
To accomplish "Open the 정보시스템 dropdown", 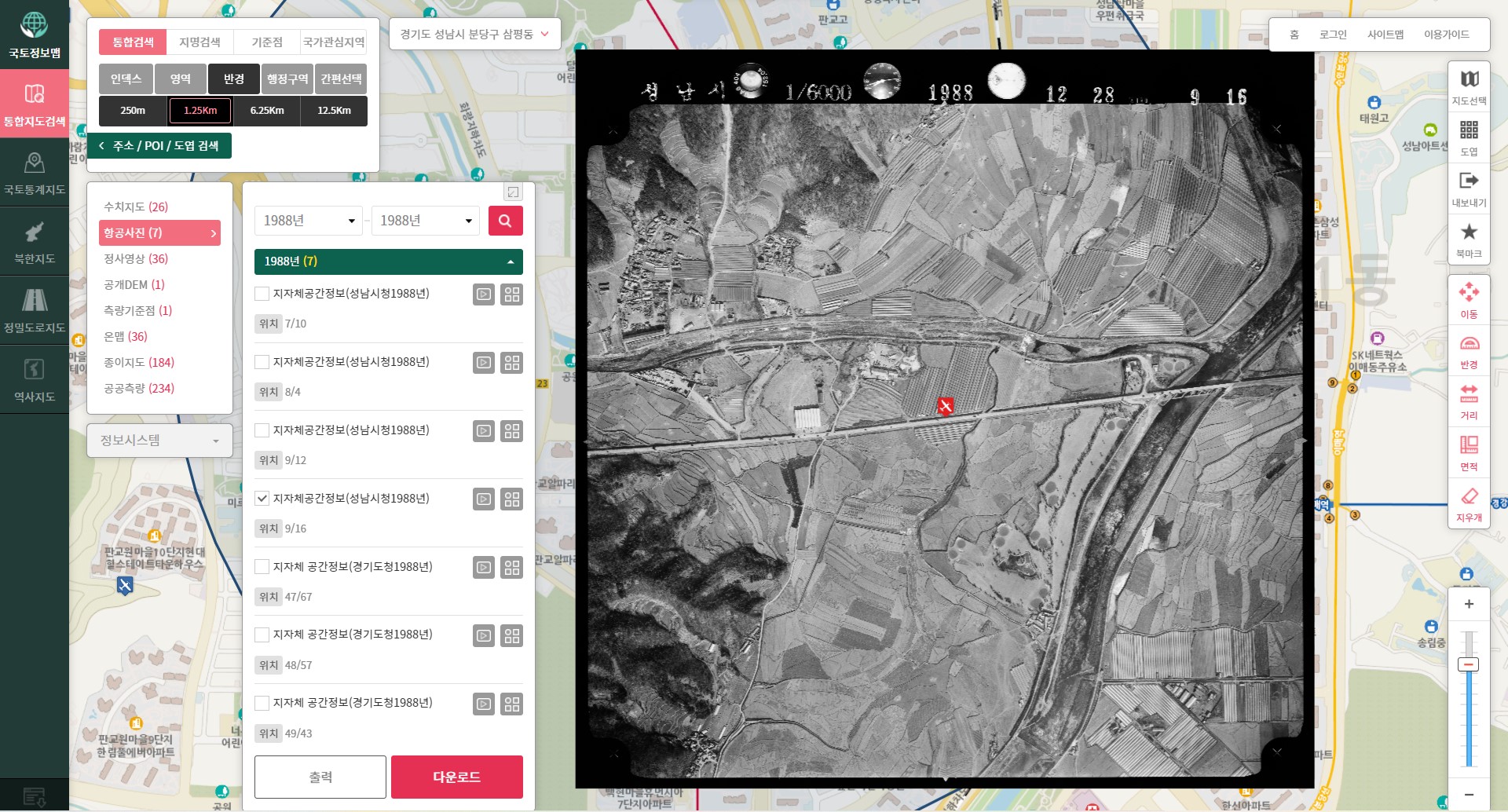I will [159, 441].
